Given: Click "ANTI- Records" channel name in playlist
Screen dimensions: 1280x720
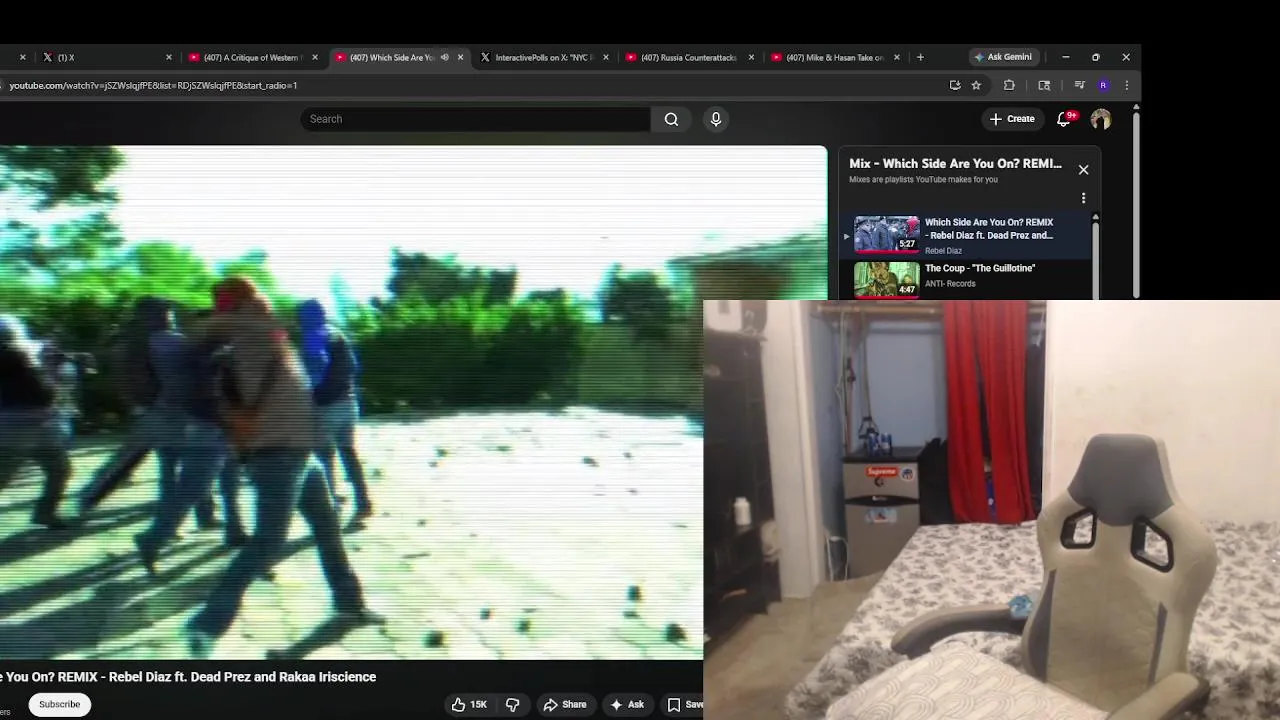Looking at the screenshot, I should click(x=950, y=284).
